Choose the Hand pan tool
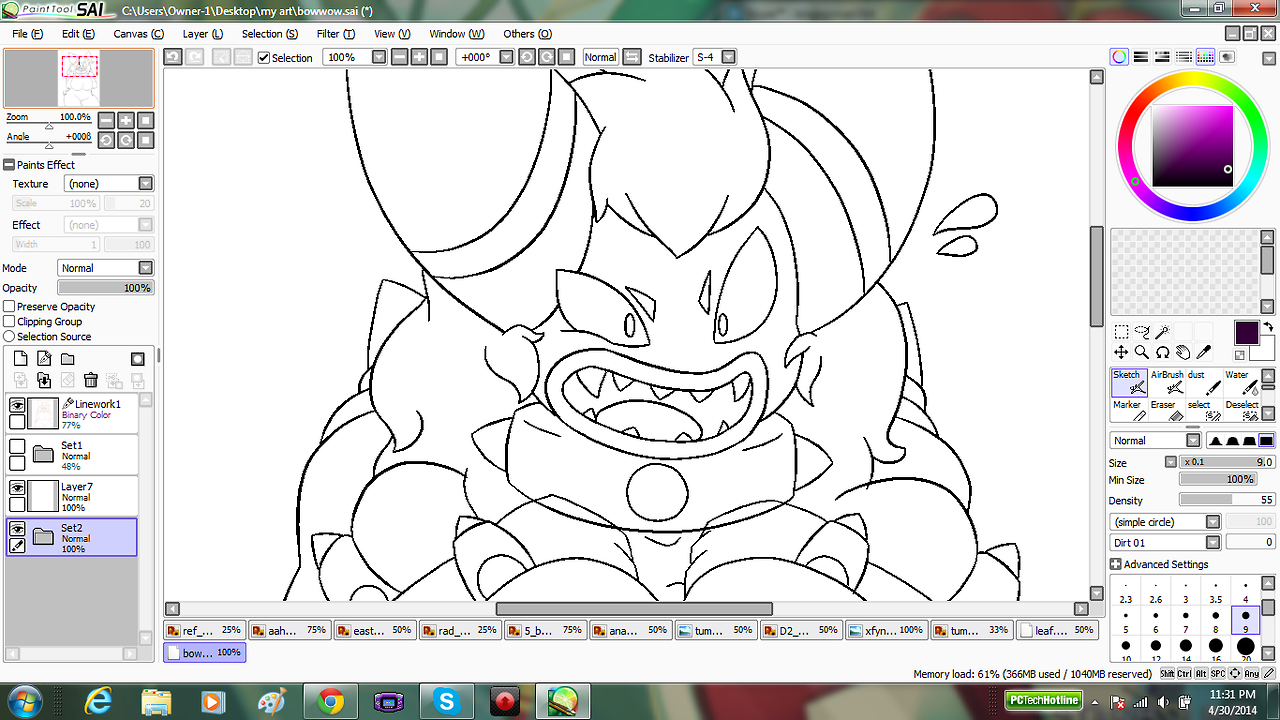Viewport: 1280px width, 720px height. 1183,352
